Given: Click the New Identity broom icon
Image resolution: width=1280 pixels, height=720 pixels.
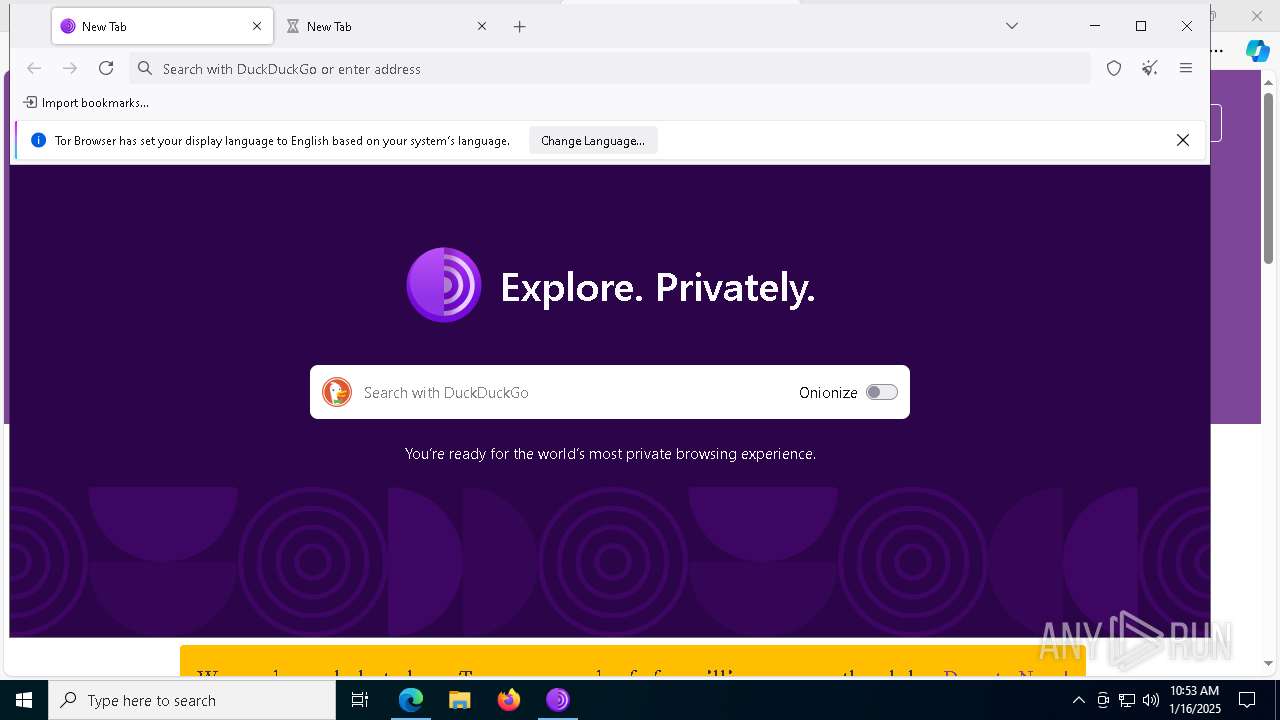Looking at the screenshot, I should 1150,68.
